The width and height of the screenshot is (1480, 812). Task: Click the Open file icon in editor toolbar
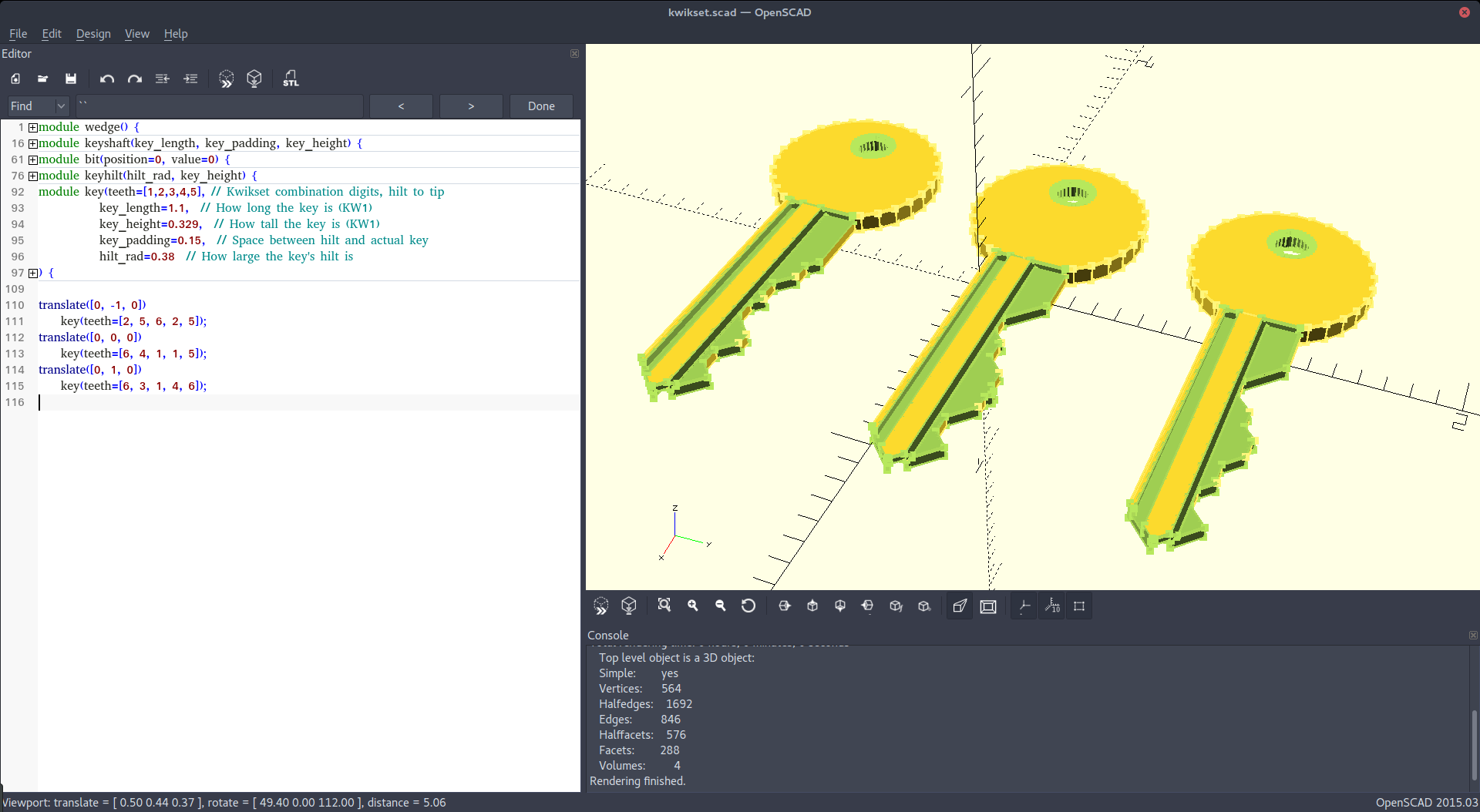pos(43,79)
